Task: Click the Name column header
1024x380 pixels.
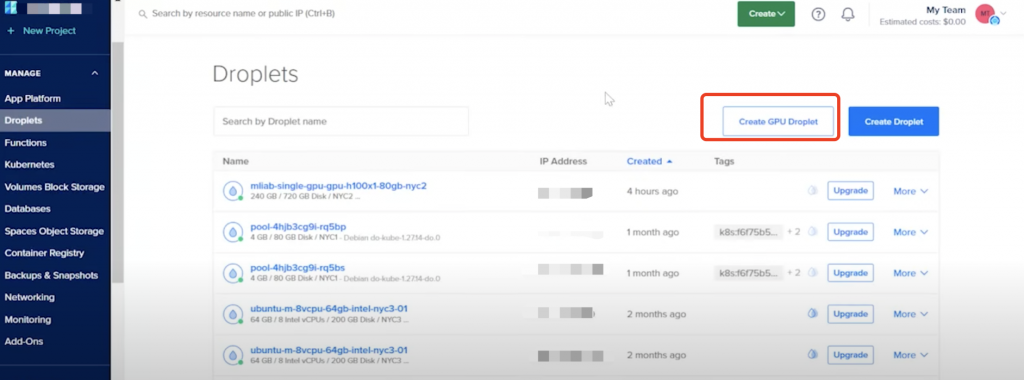Action: click(235, 161)
